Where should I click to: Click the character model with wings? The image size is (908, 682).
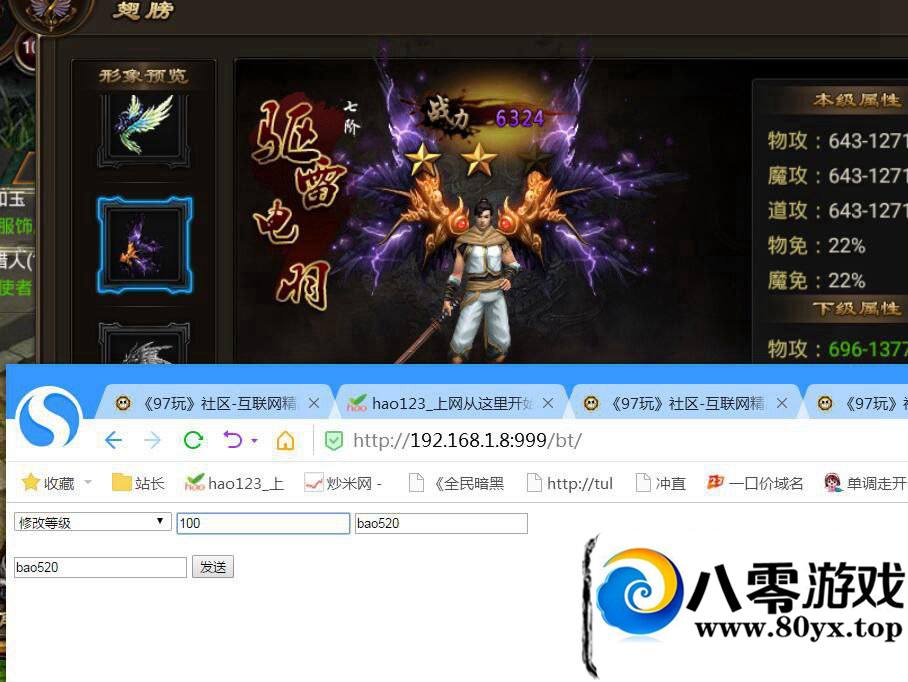tap(481, 278)
